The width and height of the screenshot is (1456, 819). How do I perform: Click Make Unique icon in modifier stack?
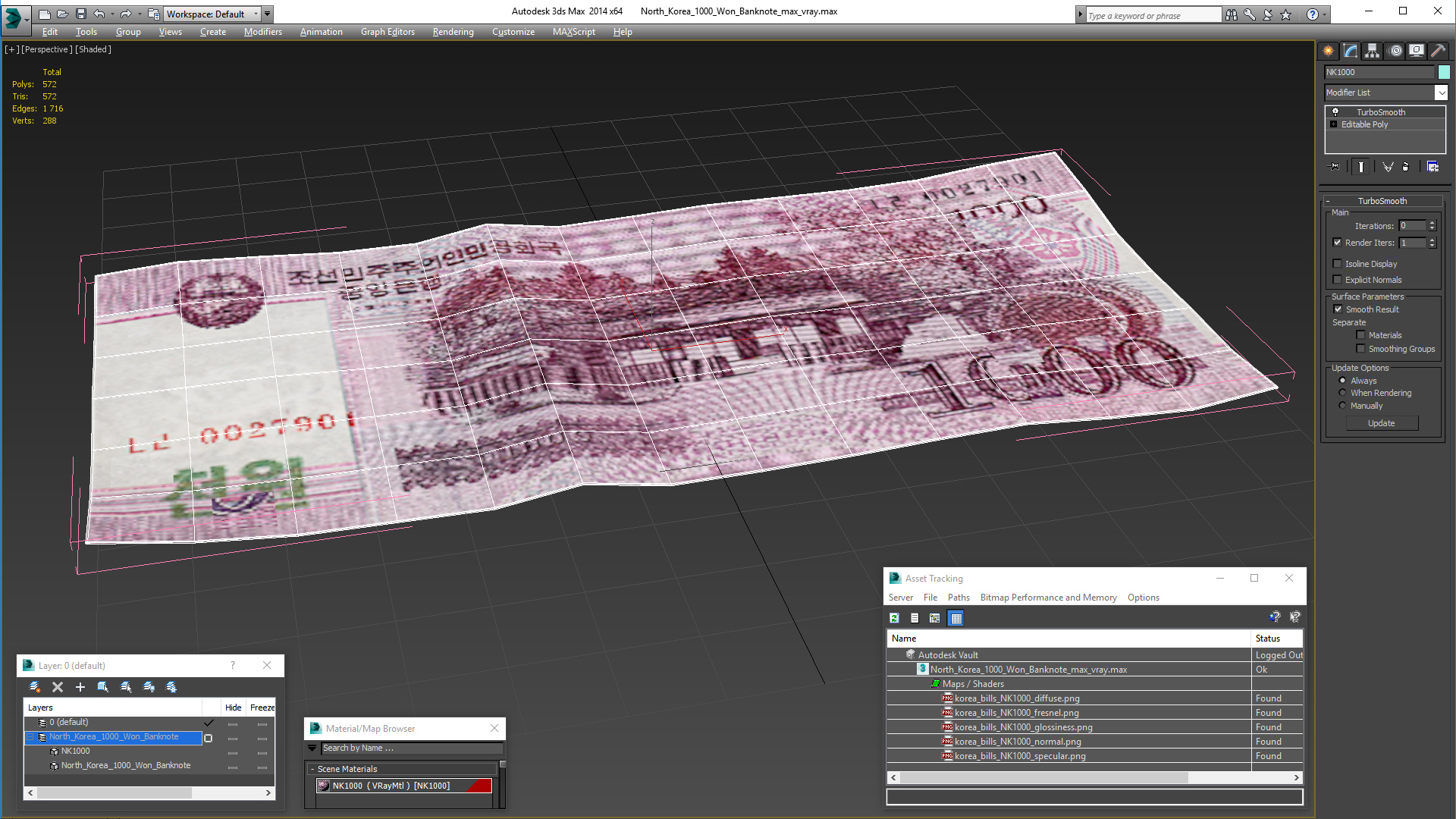click(1388, 167)
